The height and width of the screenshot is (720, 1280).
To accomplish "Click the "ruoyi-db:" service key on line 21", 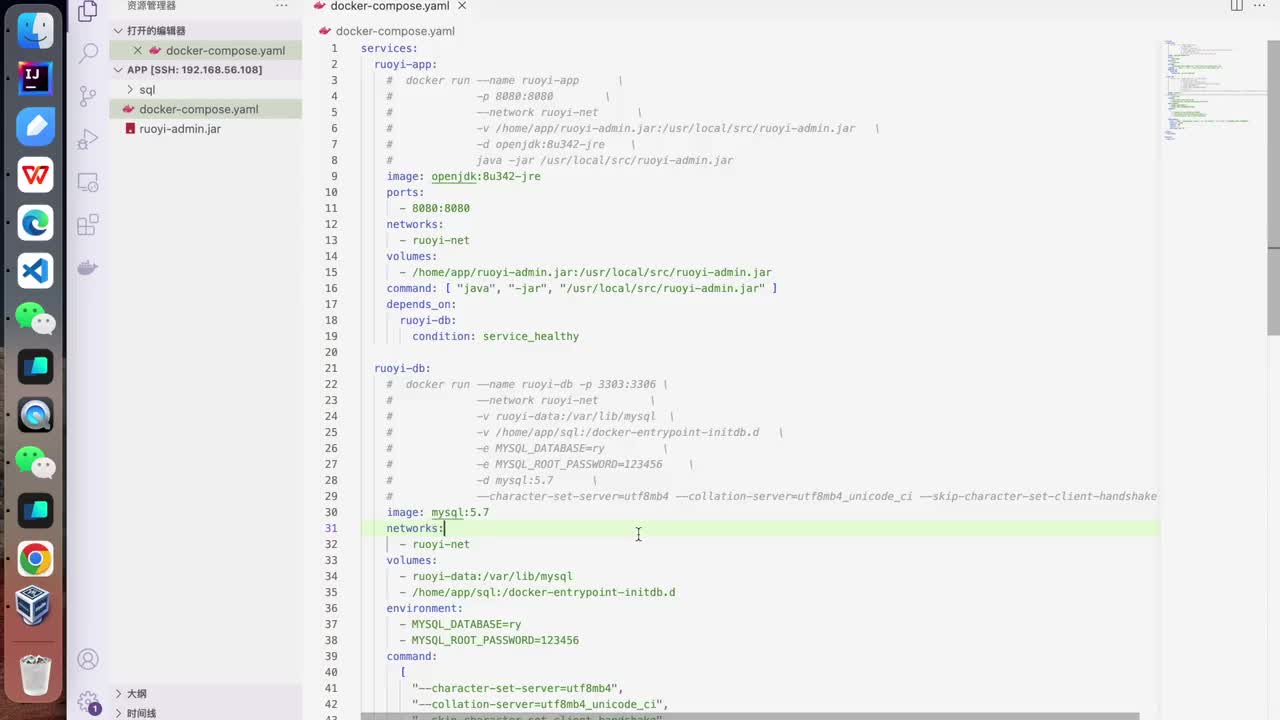I will [x=402, y=368].
